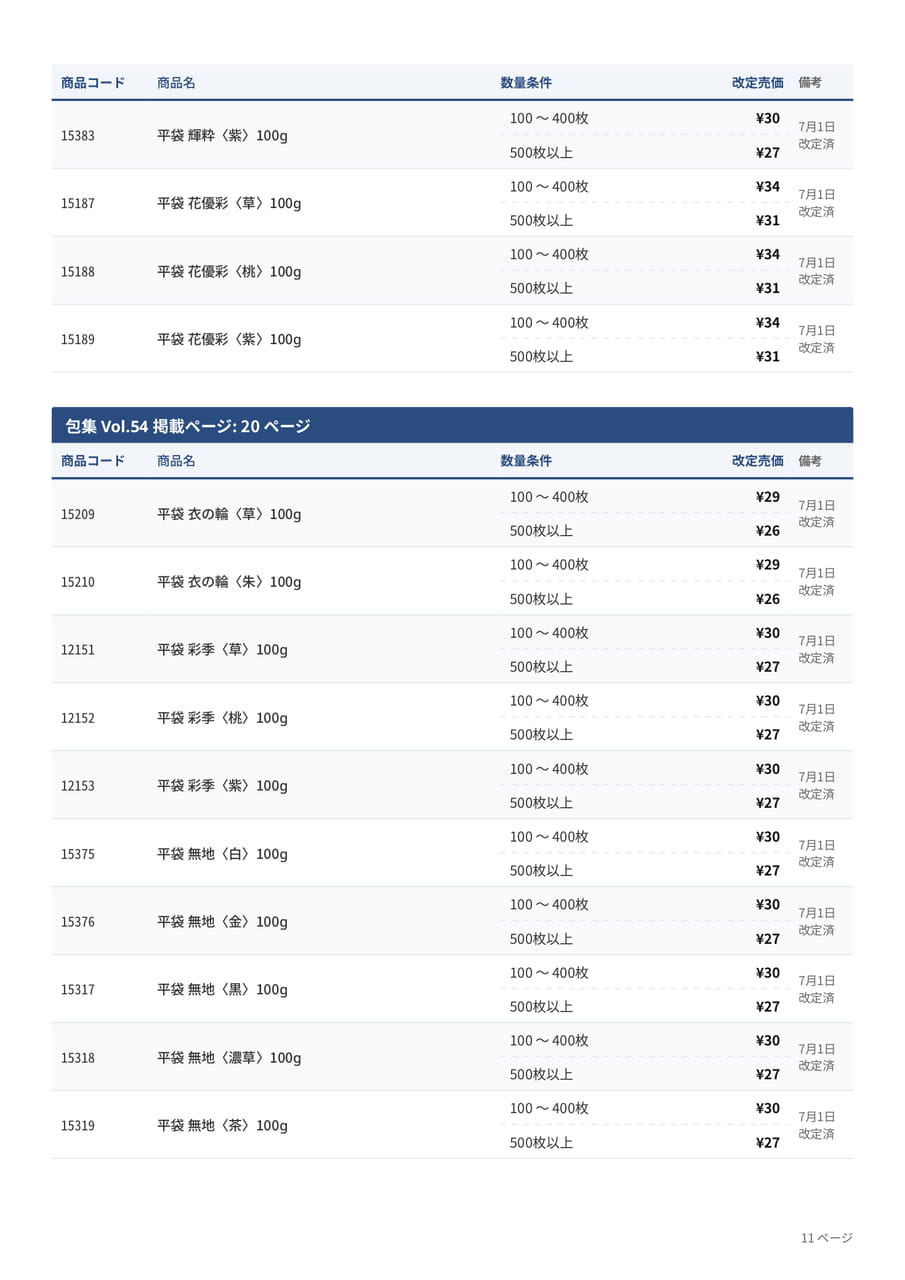Click the 包集 Vol.54 掲載ページ section header
905x1280 pixels.
coord(452,426)
